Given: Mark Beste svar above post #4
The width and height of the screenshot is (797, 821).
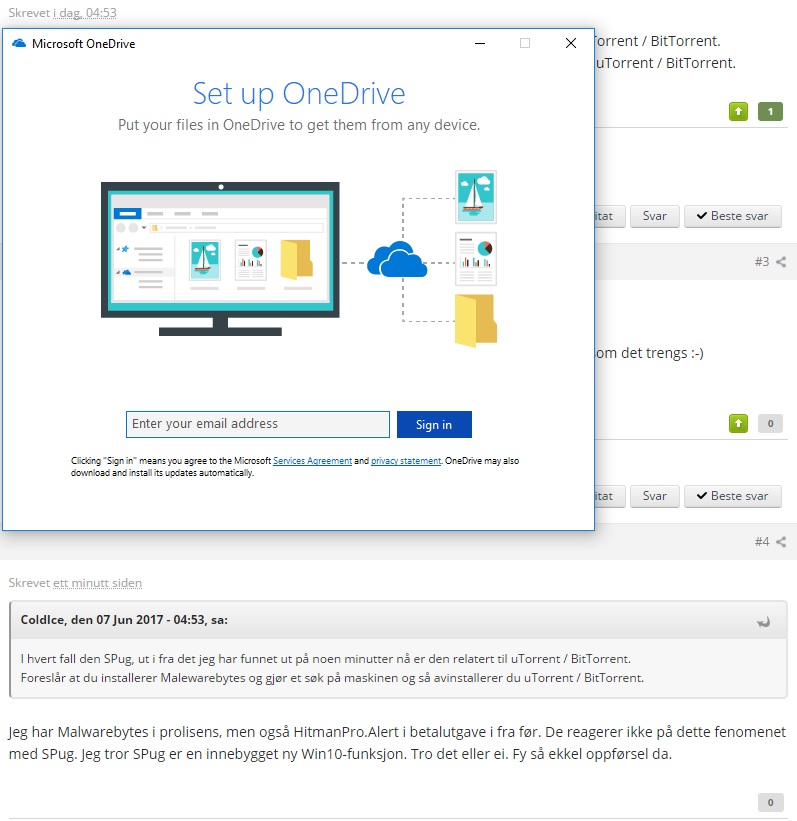Looking at the screenshot, I should [x=733, y=496].
